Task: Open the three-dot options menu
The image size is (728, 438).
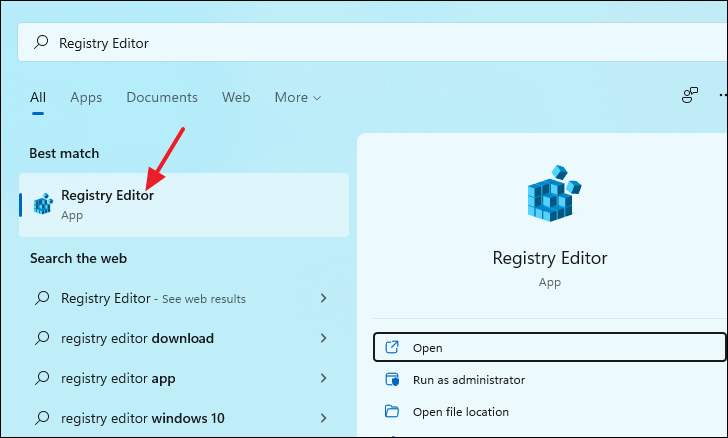Action: coord(723,95)
